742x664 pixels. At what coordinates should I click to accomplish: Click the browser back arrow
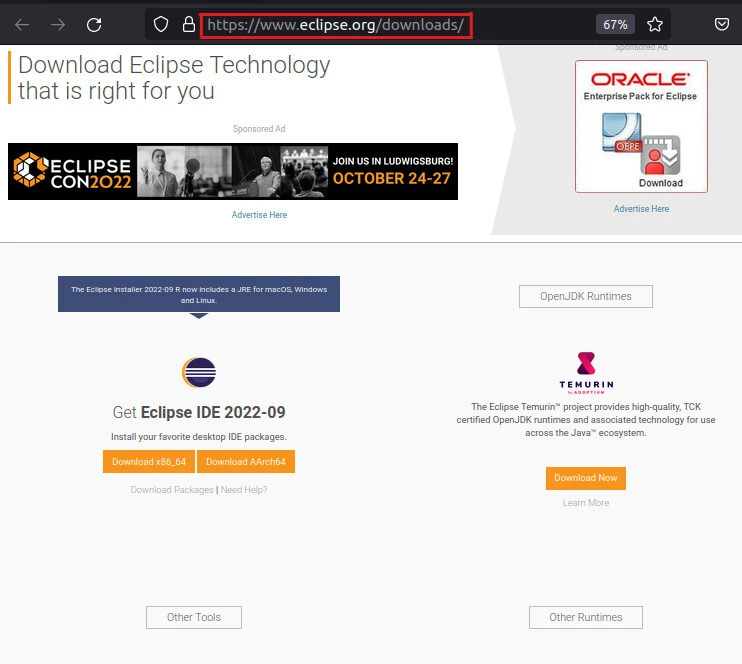tap(22, 24)
